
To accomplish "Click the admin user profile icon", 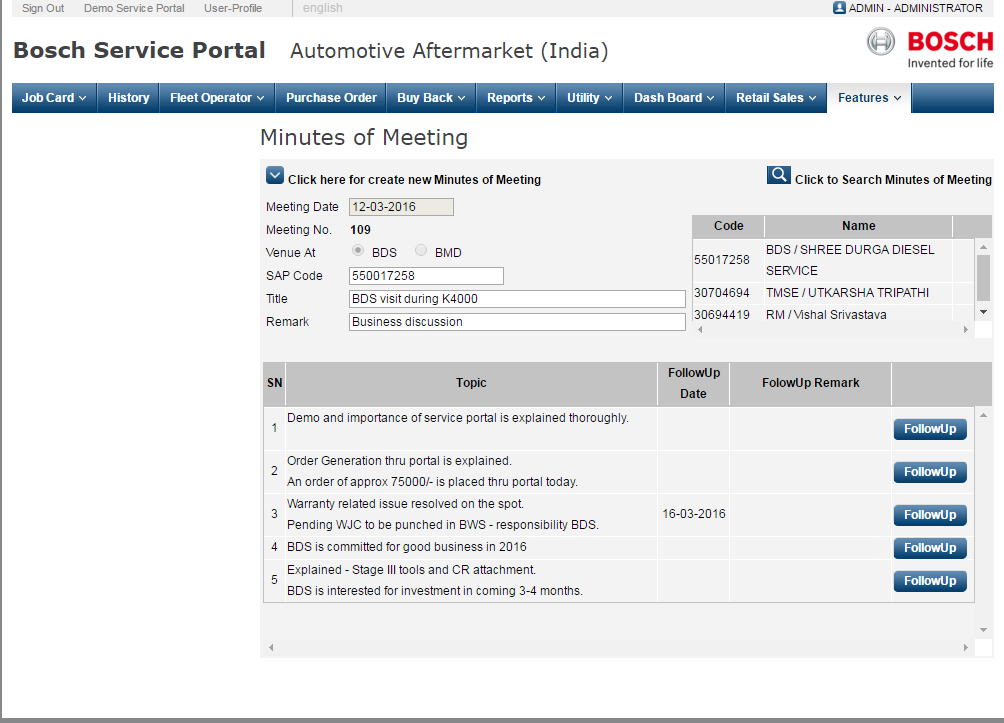I will 839,8.
